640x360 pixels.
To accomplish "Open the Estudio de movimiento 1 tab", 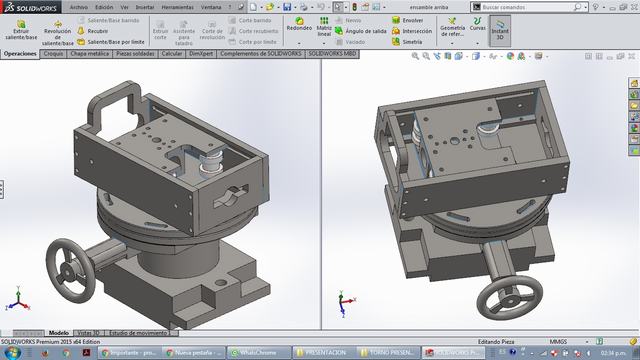I will pos(138,333).
